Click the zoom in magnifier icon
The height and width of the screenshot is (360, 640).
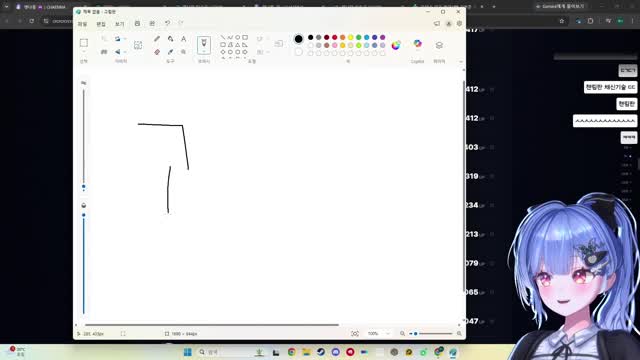[x=459, y=333]
